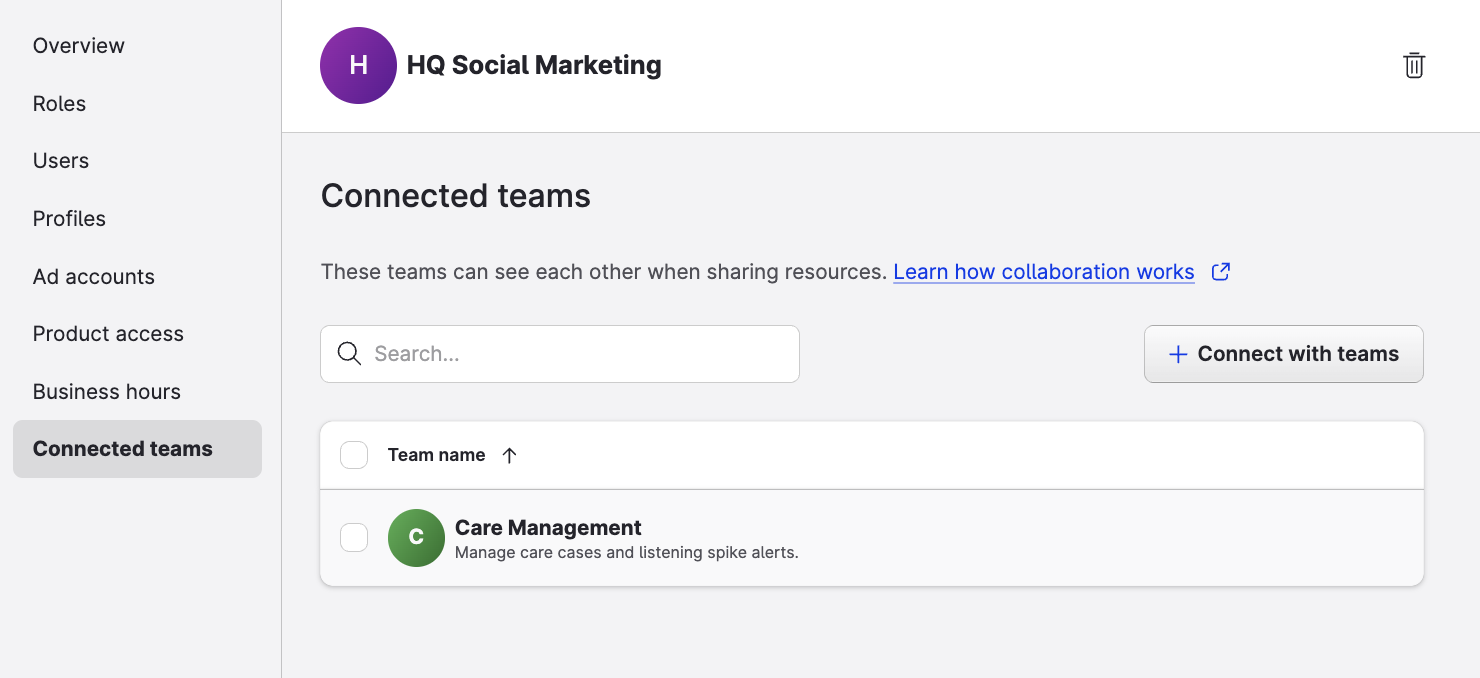The height and width of the screenshot is (678, 1480).
Task: Click the HQ Social Marketing avatar
Action: click(x=358, y=66)
